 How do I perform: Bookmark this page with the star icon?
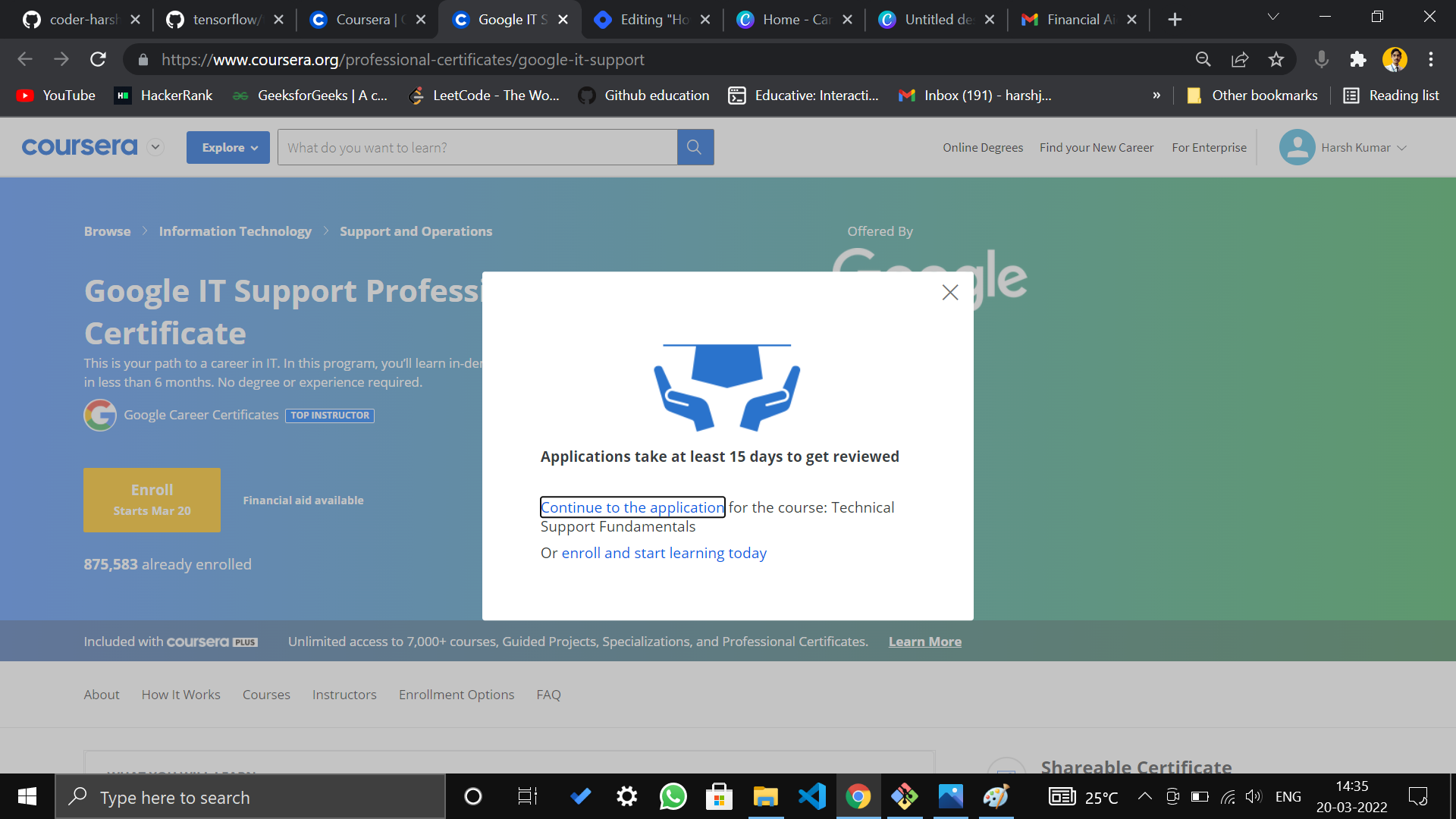pos(1276,59)
